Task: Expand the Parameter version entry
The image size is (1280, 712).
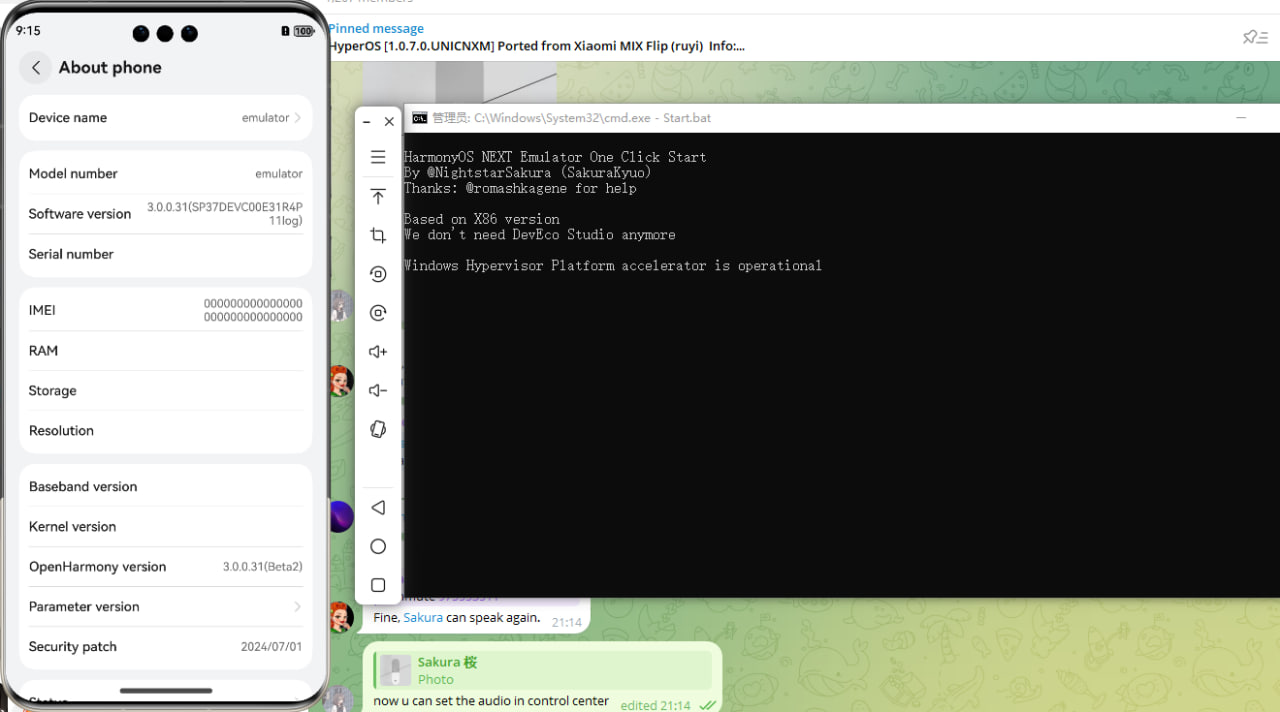Action: [297, 607]
